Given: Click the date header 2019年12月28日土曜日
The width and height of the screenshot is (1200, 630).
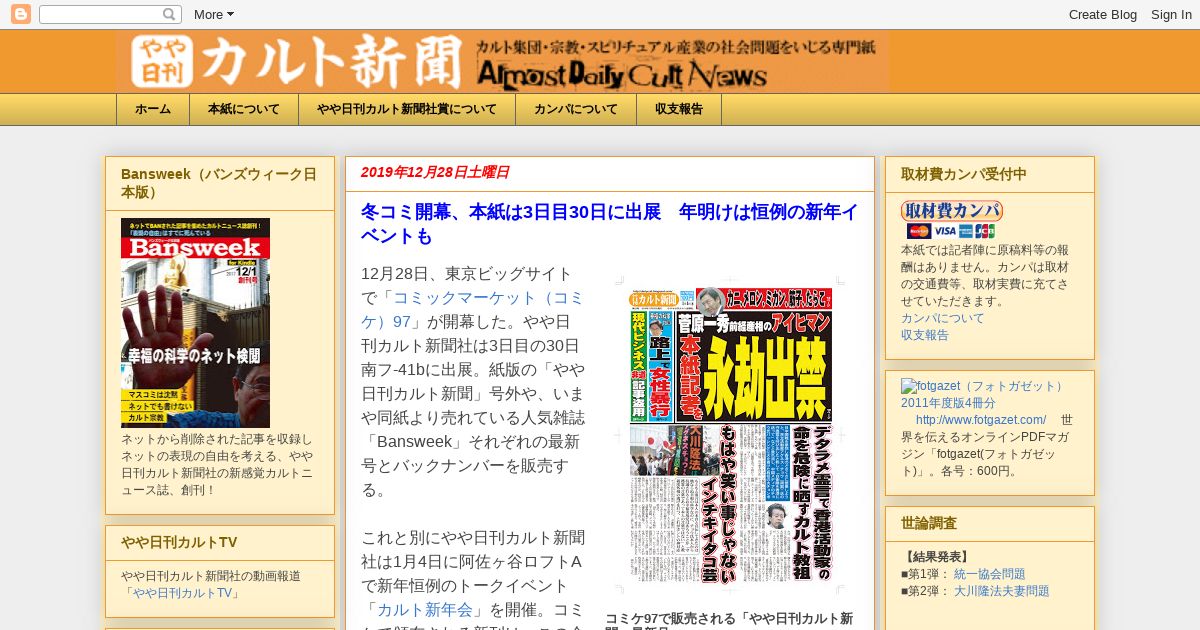Looking at the screenshot, I should tap(435, 172).
